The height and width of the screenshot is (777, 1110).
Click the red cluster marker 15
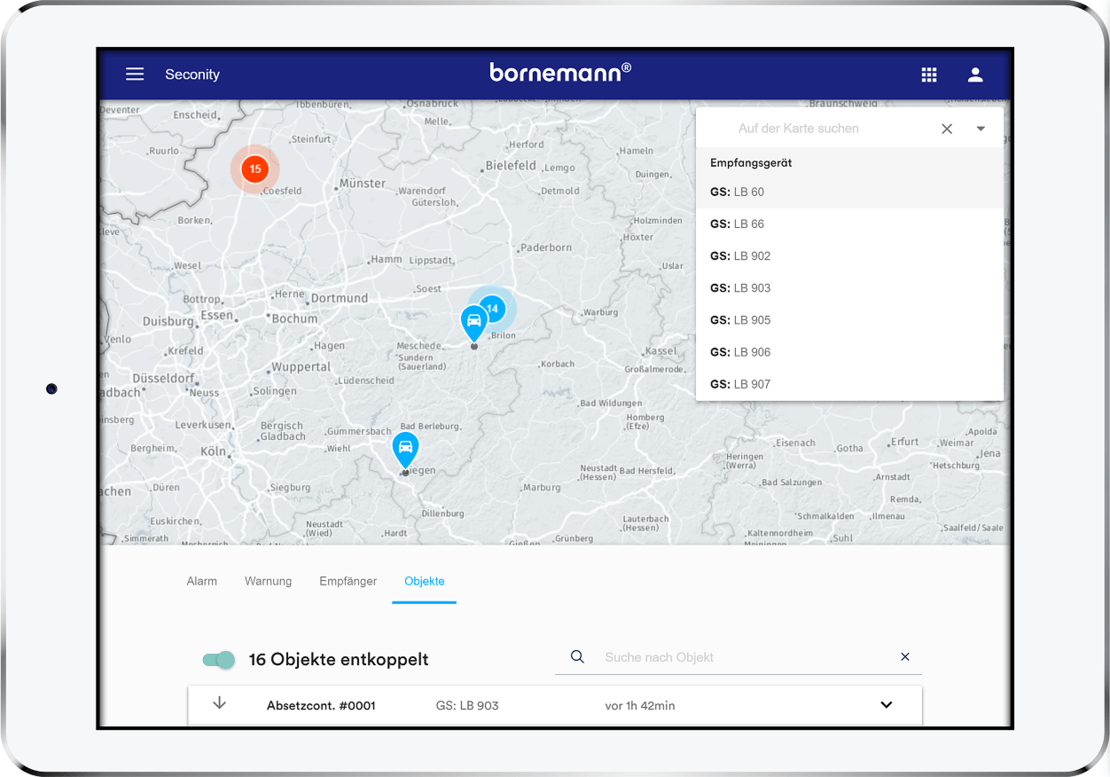coord(255,169)
